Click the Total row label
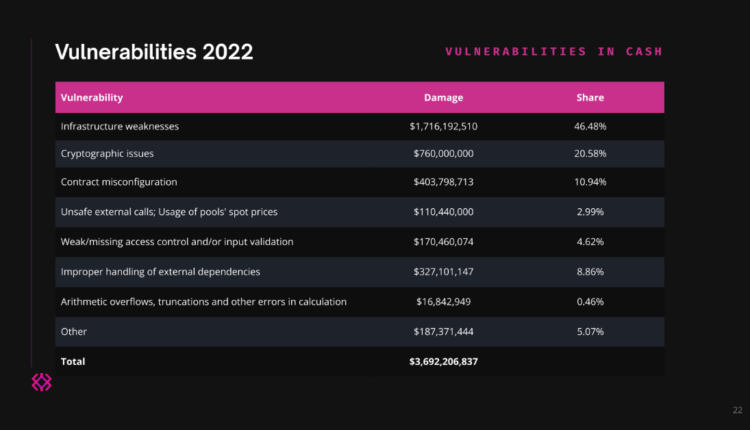 pos(74,360)
